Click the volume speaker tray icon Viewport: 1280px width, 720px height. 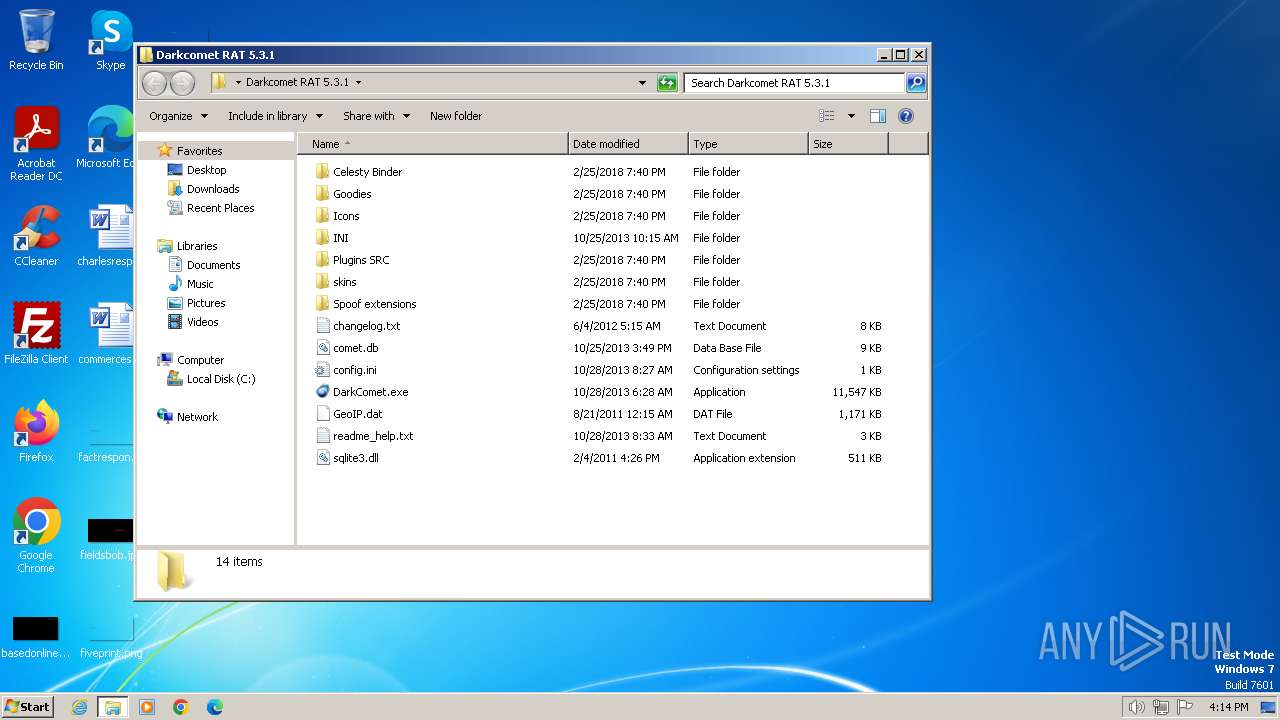tap(1136, 707)
